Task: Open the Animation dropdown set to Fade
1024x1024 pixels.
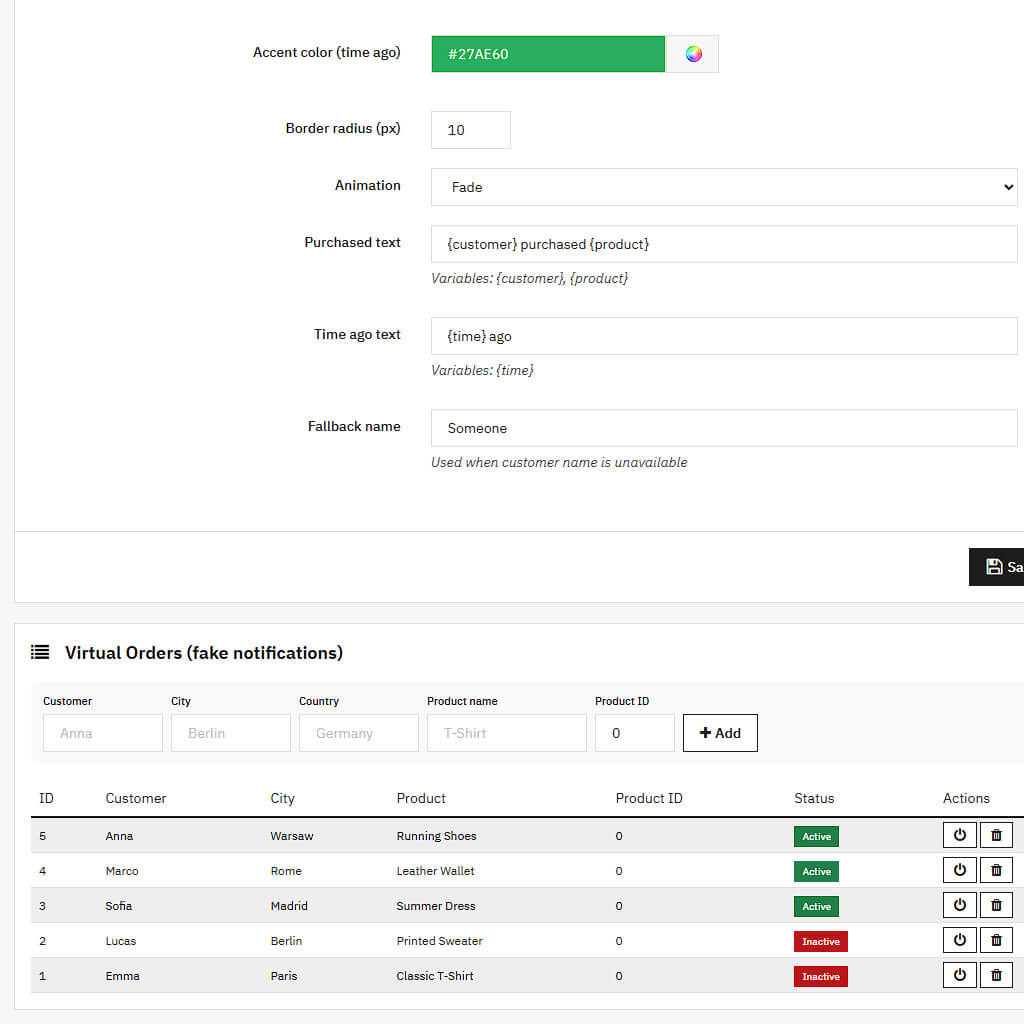Action: pos(723,187)
